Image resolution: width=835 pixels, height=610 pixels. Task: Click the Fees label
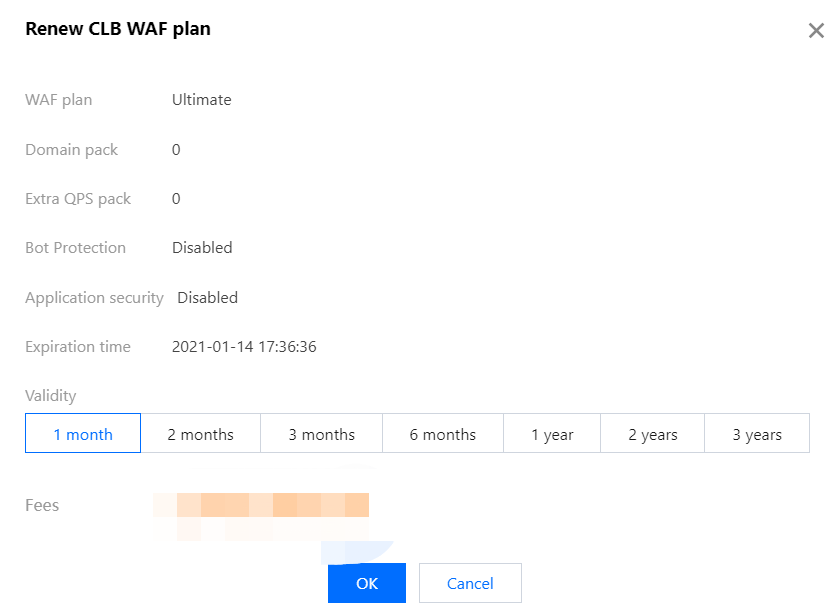tap(42, 506)
